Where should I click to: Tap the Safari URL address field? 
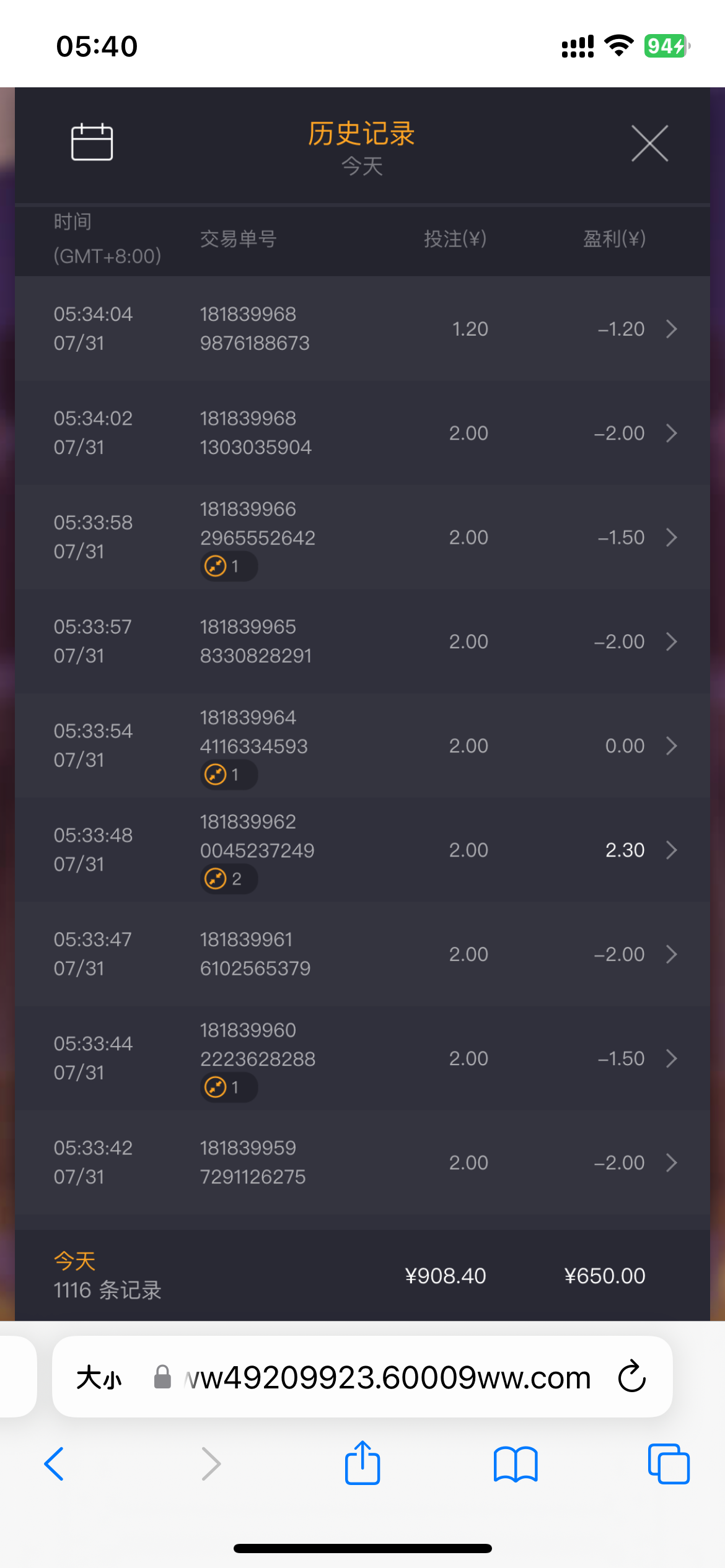387,1378
